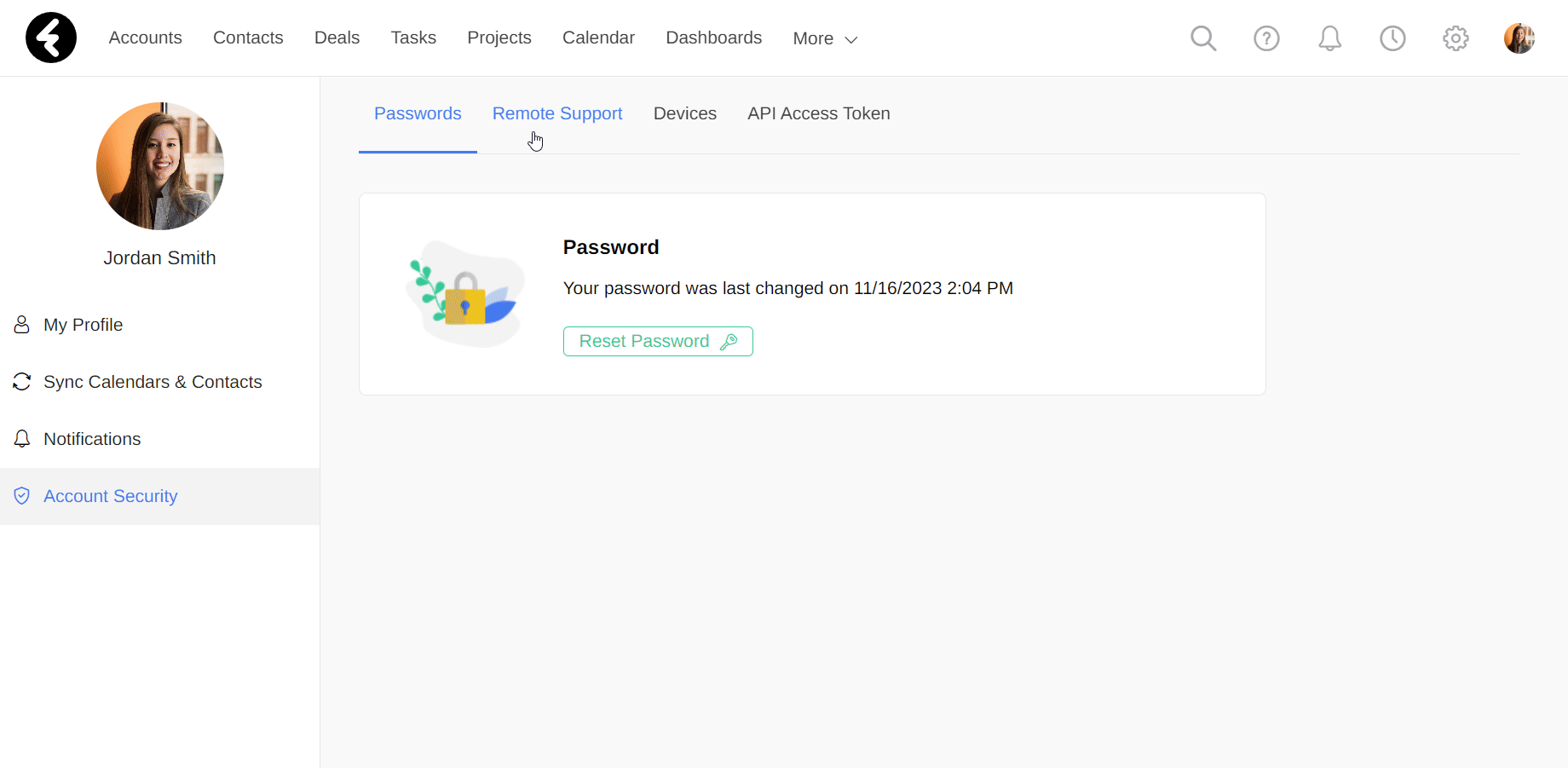
Task: Click the Jordan Smith name text
Action: click(159, 257)
